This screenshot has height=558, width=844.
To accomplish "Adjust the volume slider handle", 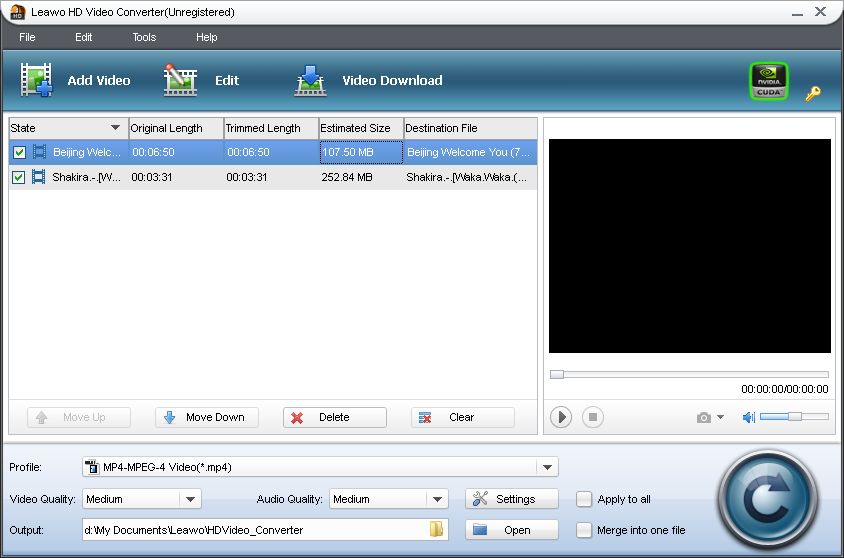I will coord(794,416).
